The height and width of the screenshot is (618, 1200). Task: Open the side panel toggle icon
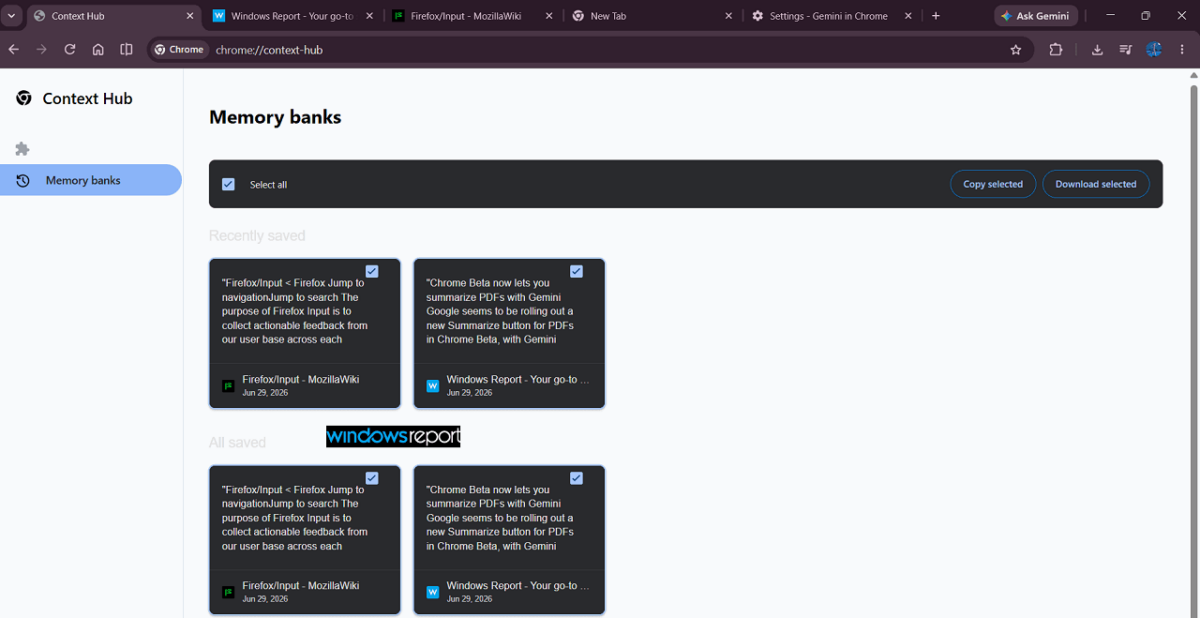coord(126,49)
